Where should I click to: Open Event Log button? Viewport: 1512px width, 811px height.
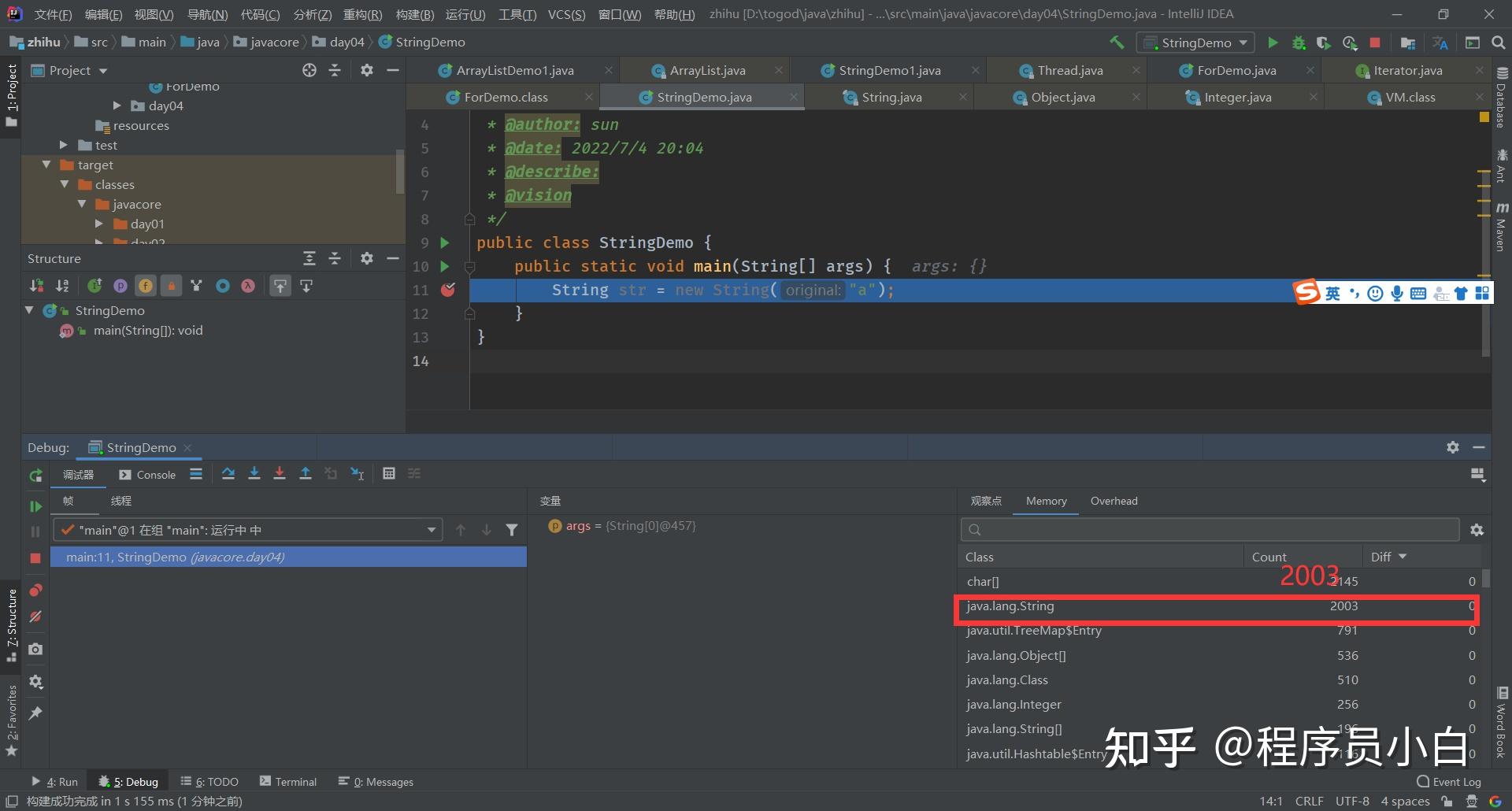tap(1449, 782)
